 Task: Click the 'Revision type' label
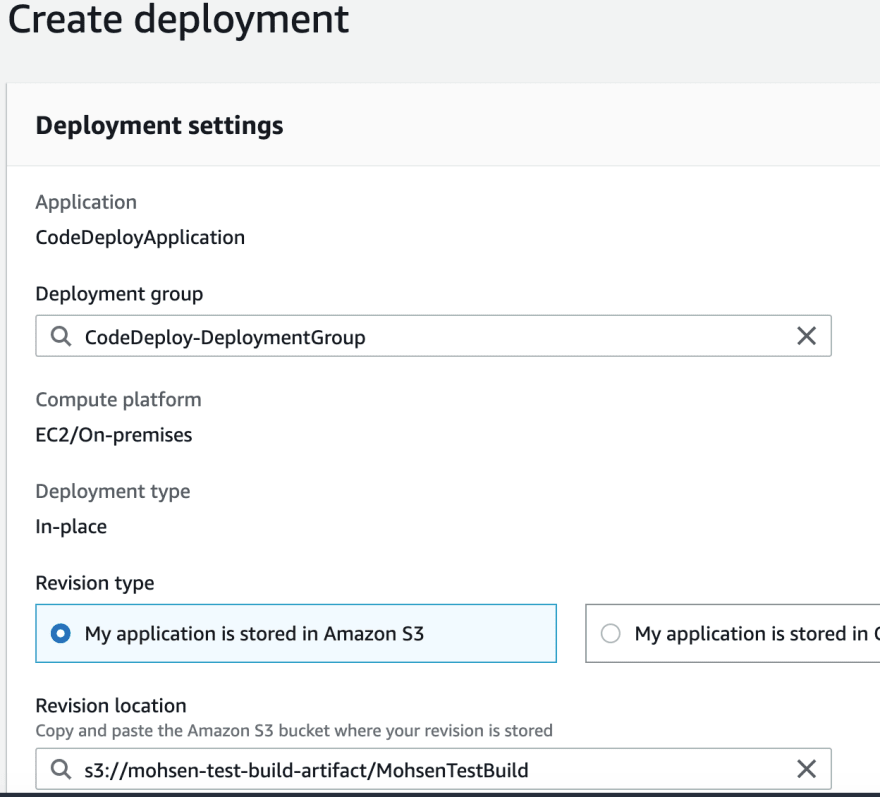(95, 583)
